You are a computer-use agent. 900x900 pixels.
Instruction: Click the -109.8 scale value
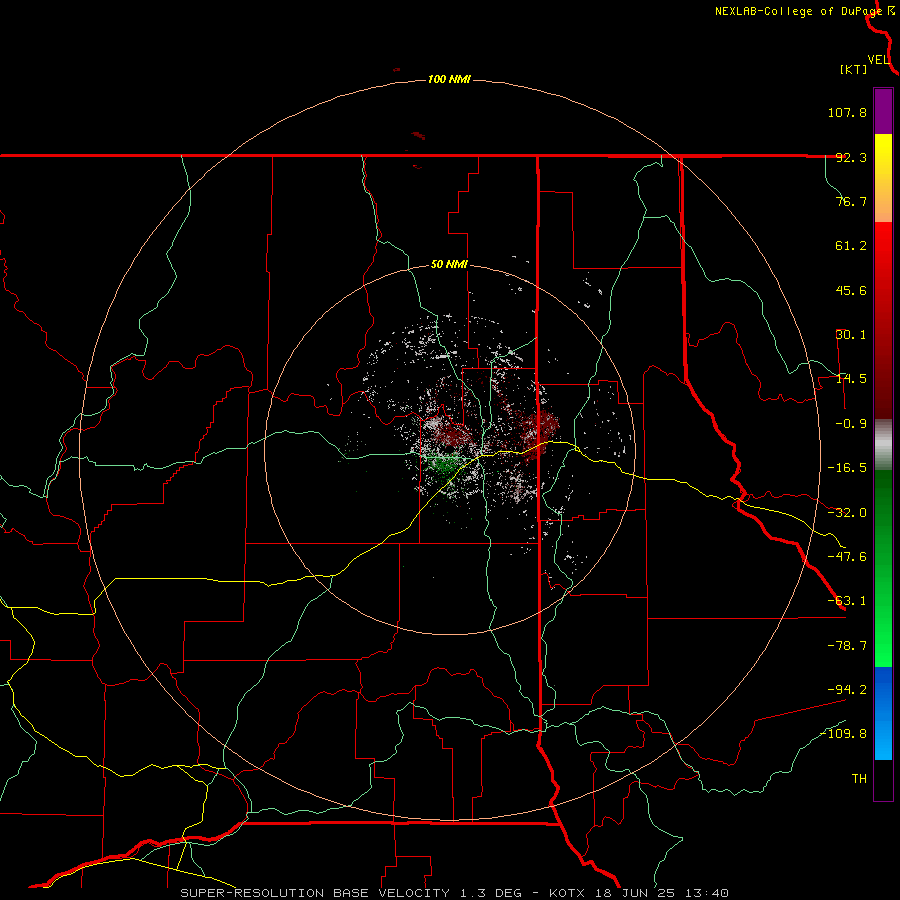[x=844, y=734]
